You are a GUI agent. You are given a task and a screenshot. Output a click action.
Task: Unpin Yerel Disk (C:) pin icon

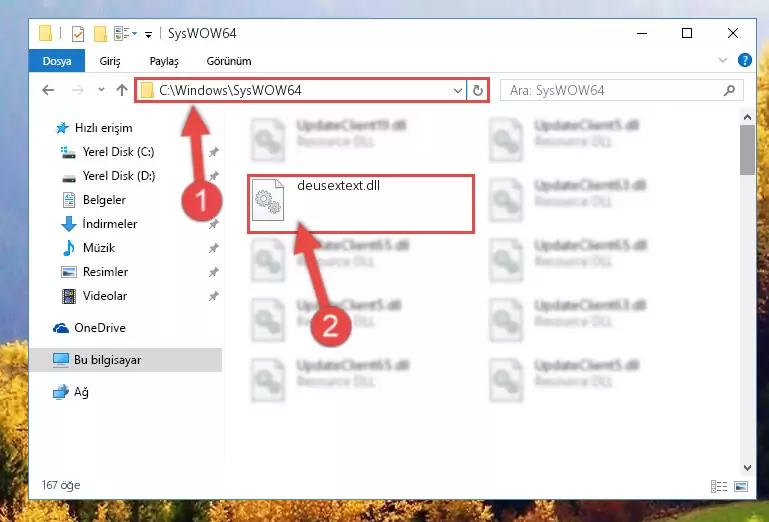coord(213,152)
